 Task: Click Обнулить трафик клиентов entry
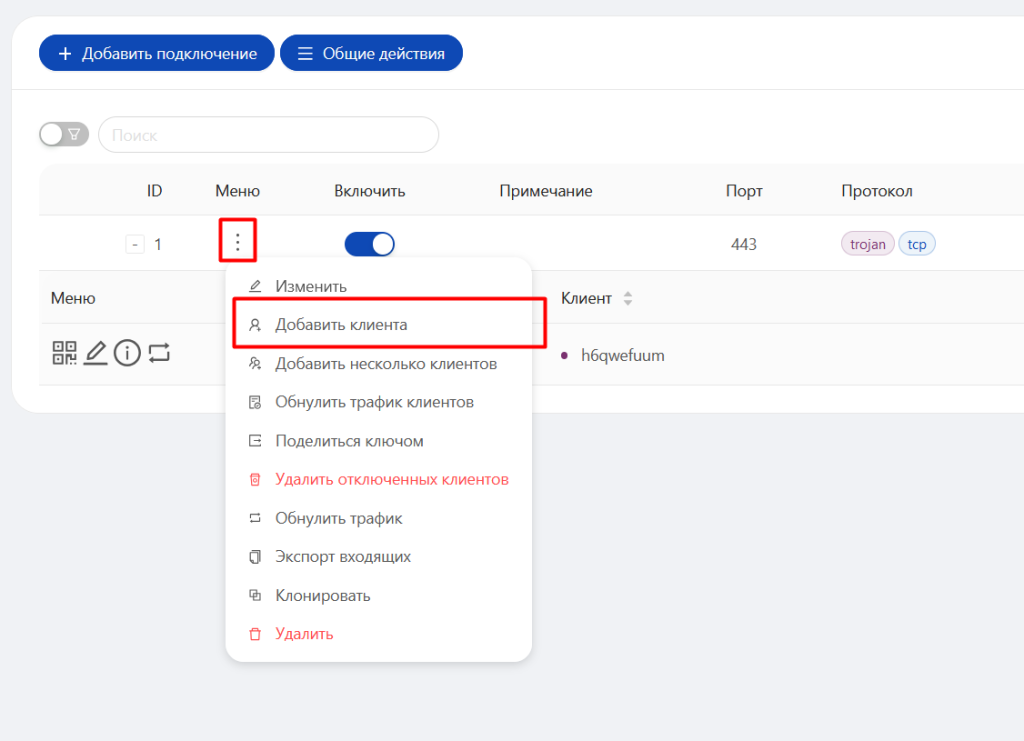[374, 402]
